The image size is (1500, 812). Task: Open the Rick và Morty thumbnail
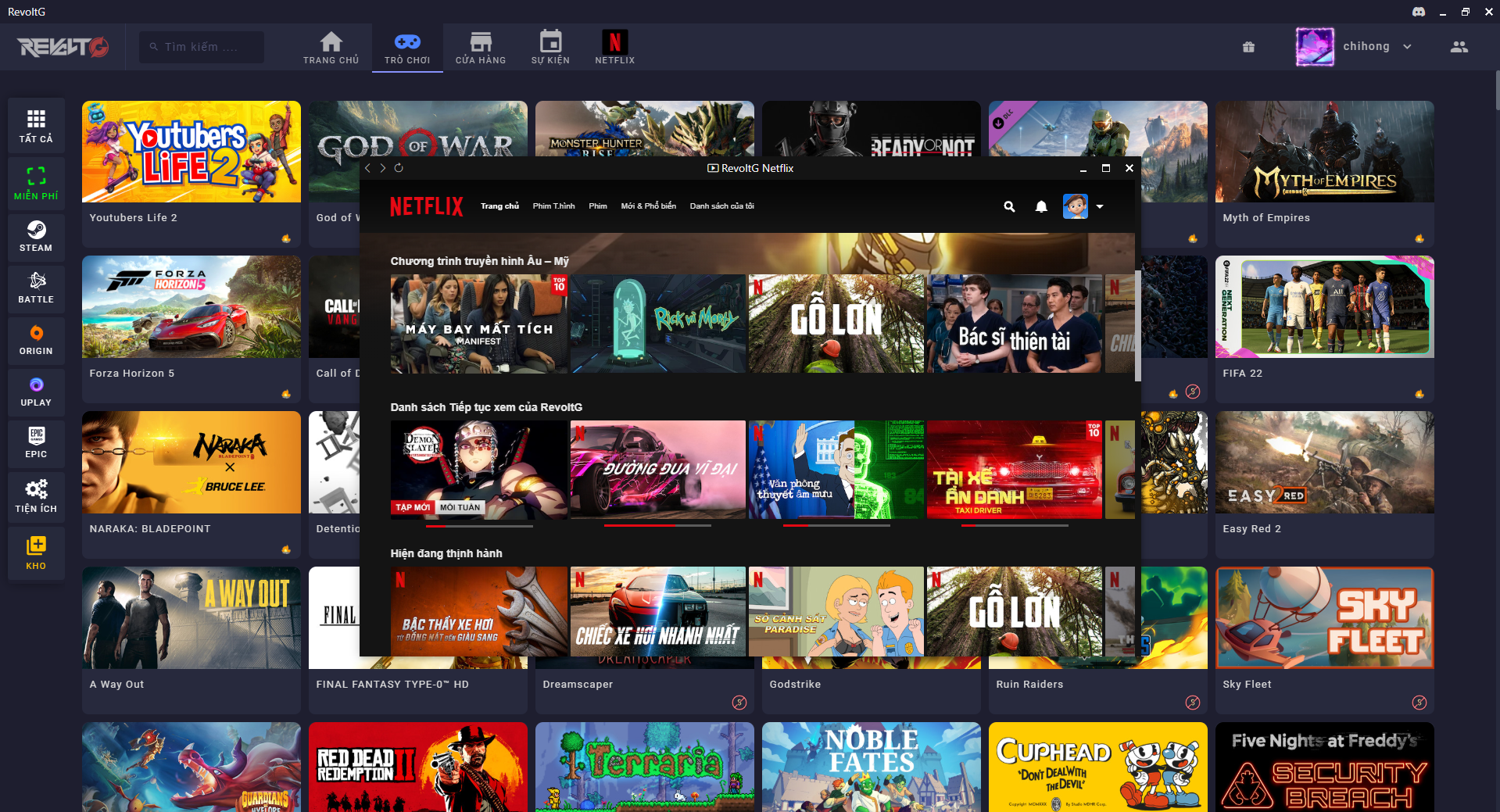(x=658, y=324)
